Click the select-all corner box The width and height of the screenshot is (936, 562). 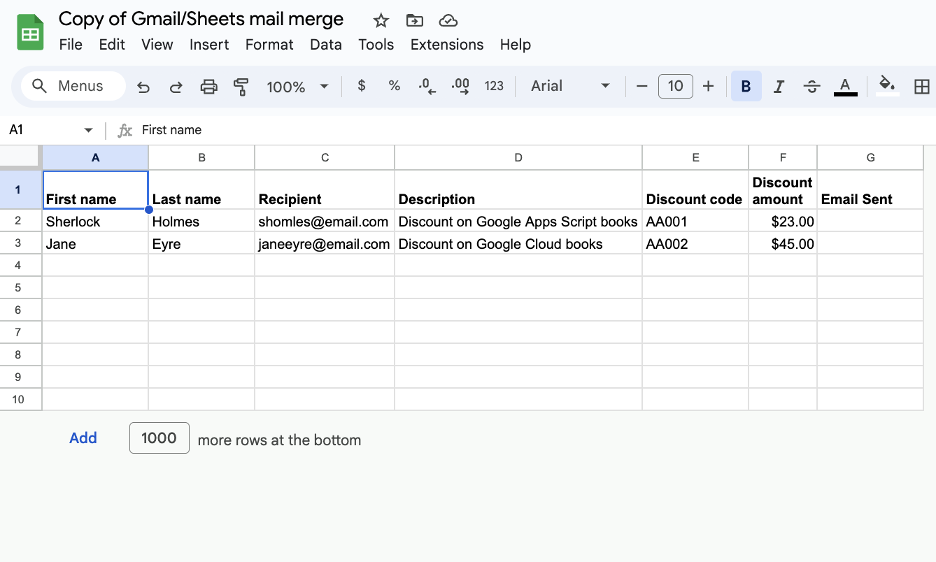[x=20, y=158]
